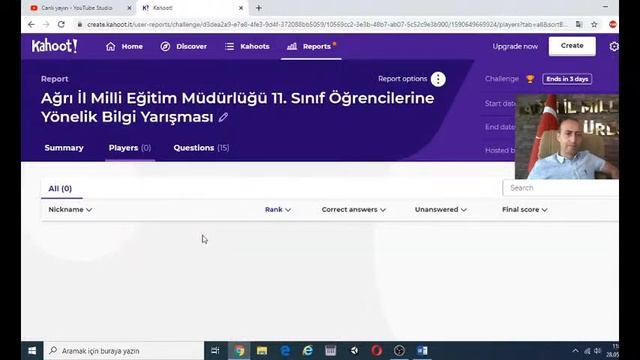Viewport: 640px width, 360px height.
Task: Show hidden system tray icons
Action: (575, 351)
